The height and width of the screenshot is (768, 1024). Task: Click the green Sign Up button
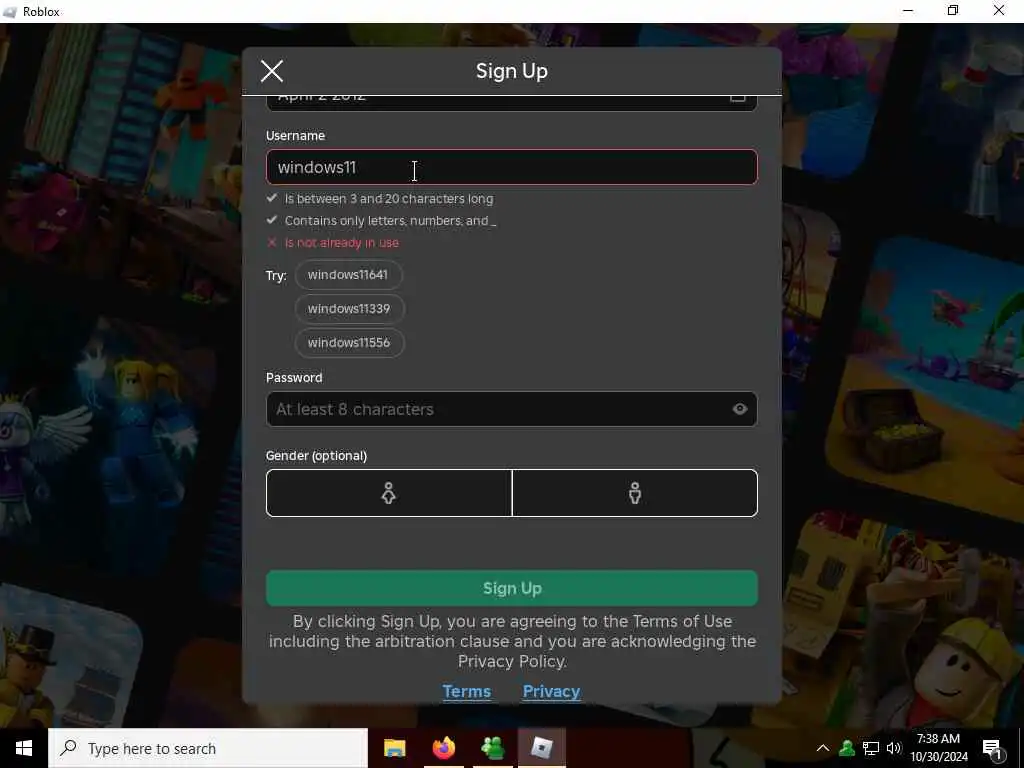coord(511,588)
